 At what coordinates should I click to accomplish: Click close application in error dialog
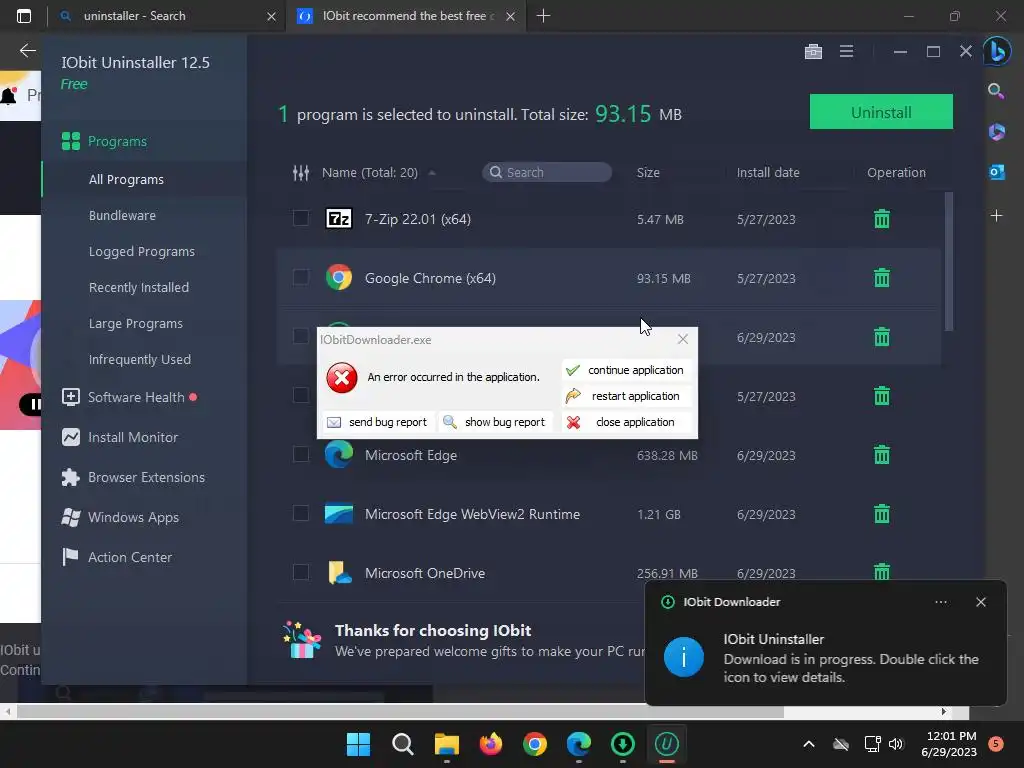[626, 423]
